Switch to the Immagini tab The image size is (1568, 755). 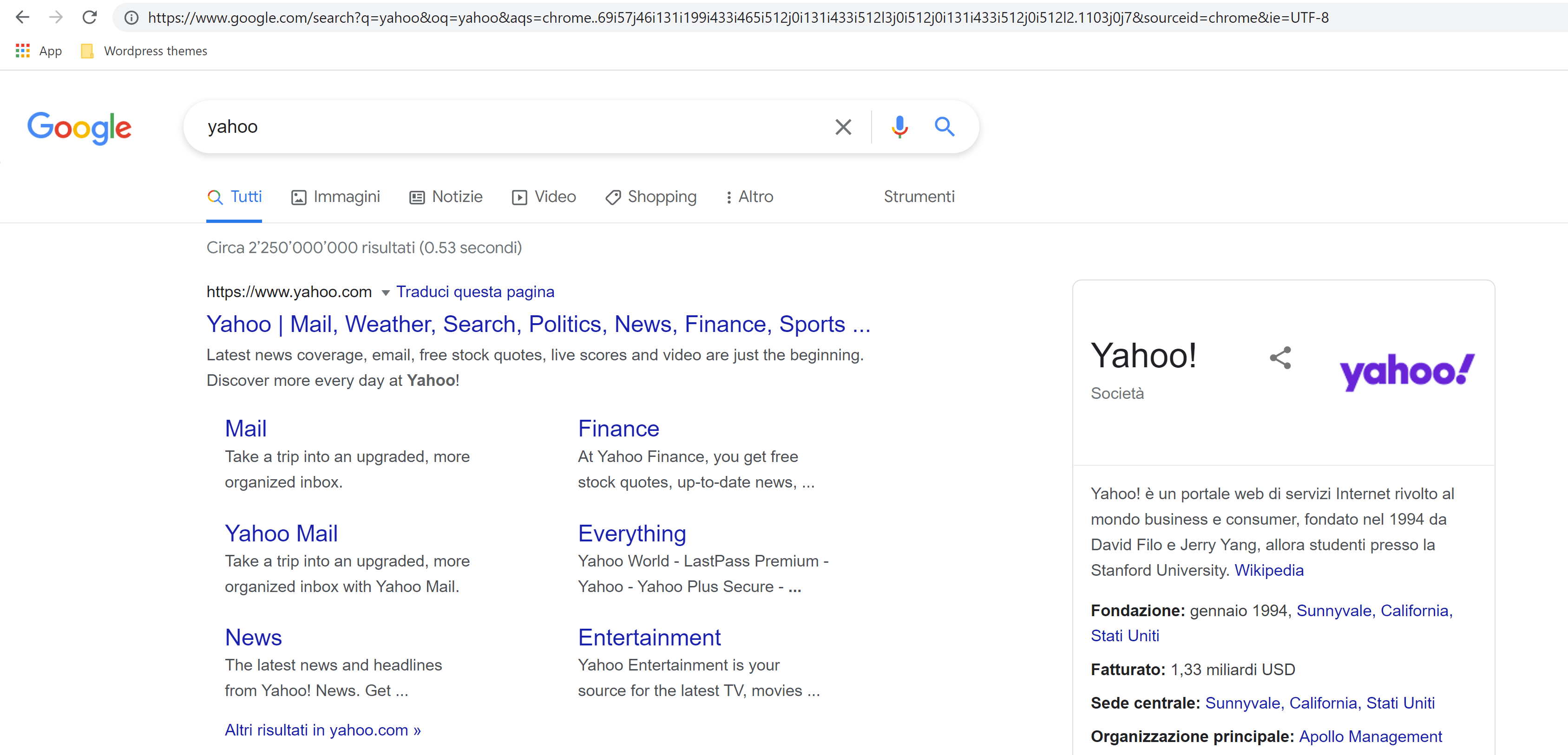point(335,197)
